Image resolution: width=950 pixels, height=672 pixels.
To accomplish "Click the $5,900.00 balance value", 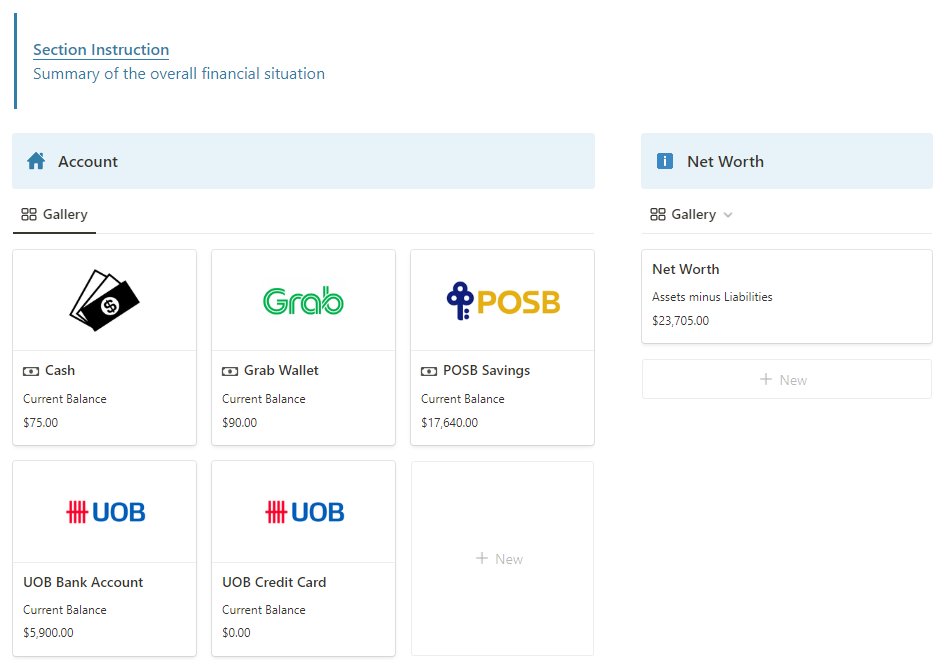I will (48, 633).
